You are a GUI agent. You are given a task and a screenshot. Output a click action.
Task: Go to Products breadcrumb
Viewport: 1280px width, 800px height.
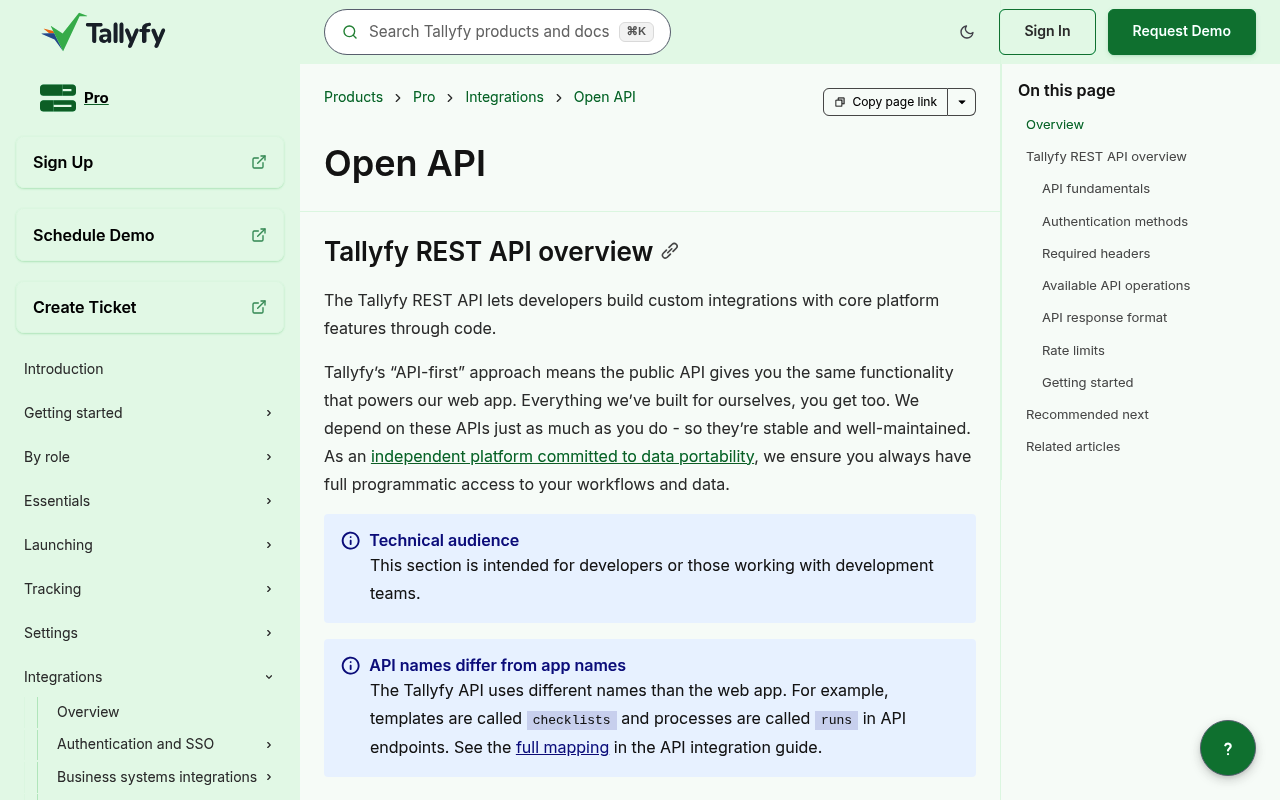pyautogui.click(x=353, y=97)
